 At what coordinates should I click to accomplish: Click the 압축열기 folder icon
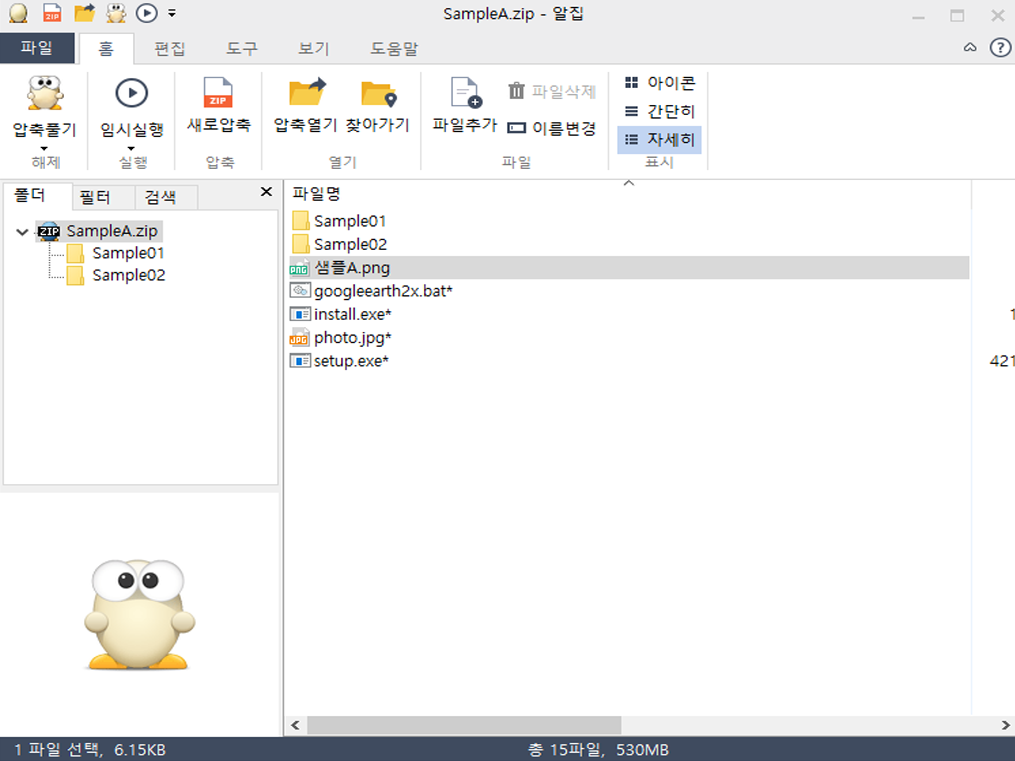tap(307, 92)
